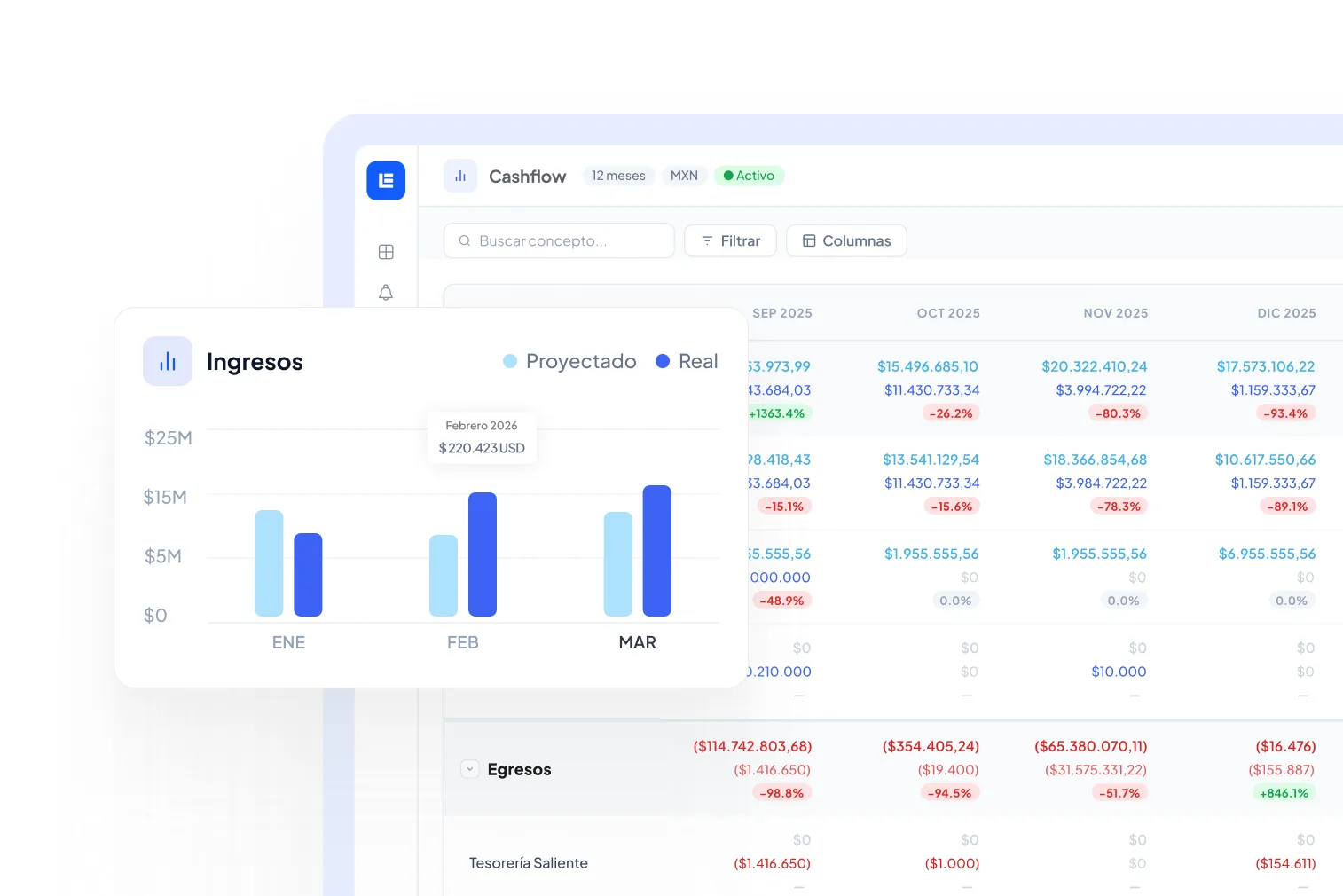Viewport: 1343px width, 896px height.
Task: Click the ($354.405,24) cell
Action: coord(931,746)
